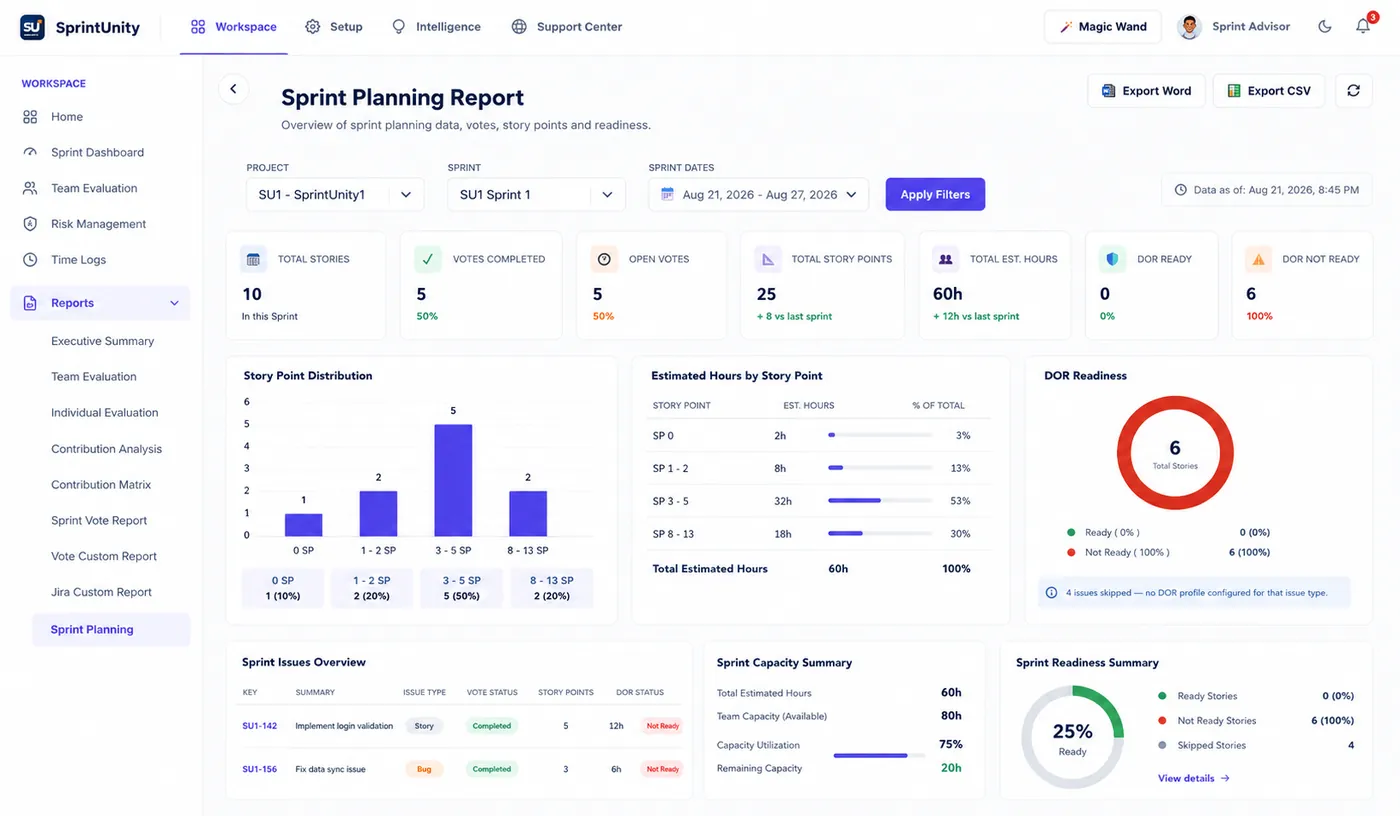Switch to the Setup tab
Image resolution: width=1400 pixels, height=816 pixels.
coord(334,27)
